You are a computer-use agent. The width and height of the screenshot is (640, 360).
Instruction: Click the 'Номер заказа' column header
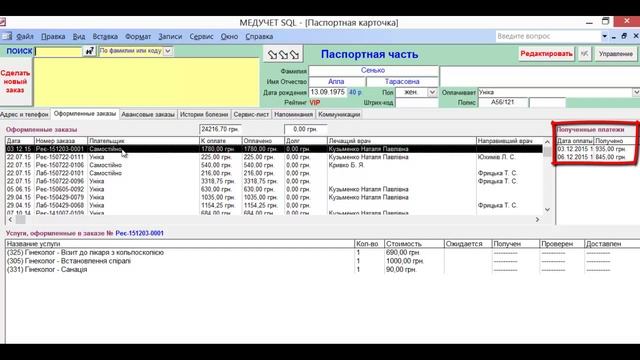pyautogui.click(x=61, y=141)
